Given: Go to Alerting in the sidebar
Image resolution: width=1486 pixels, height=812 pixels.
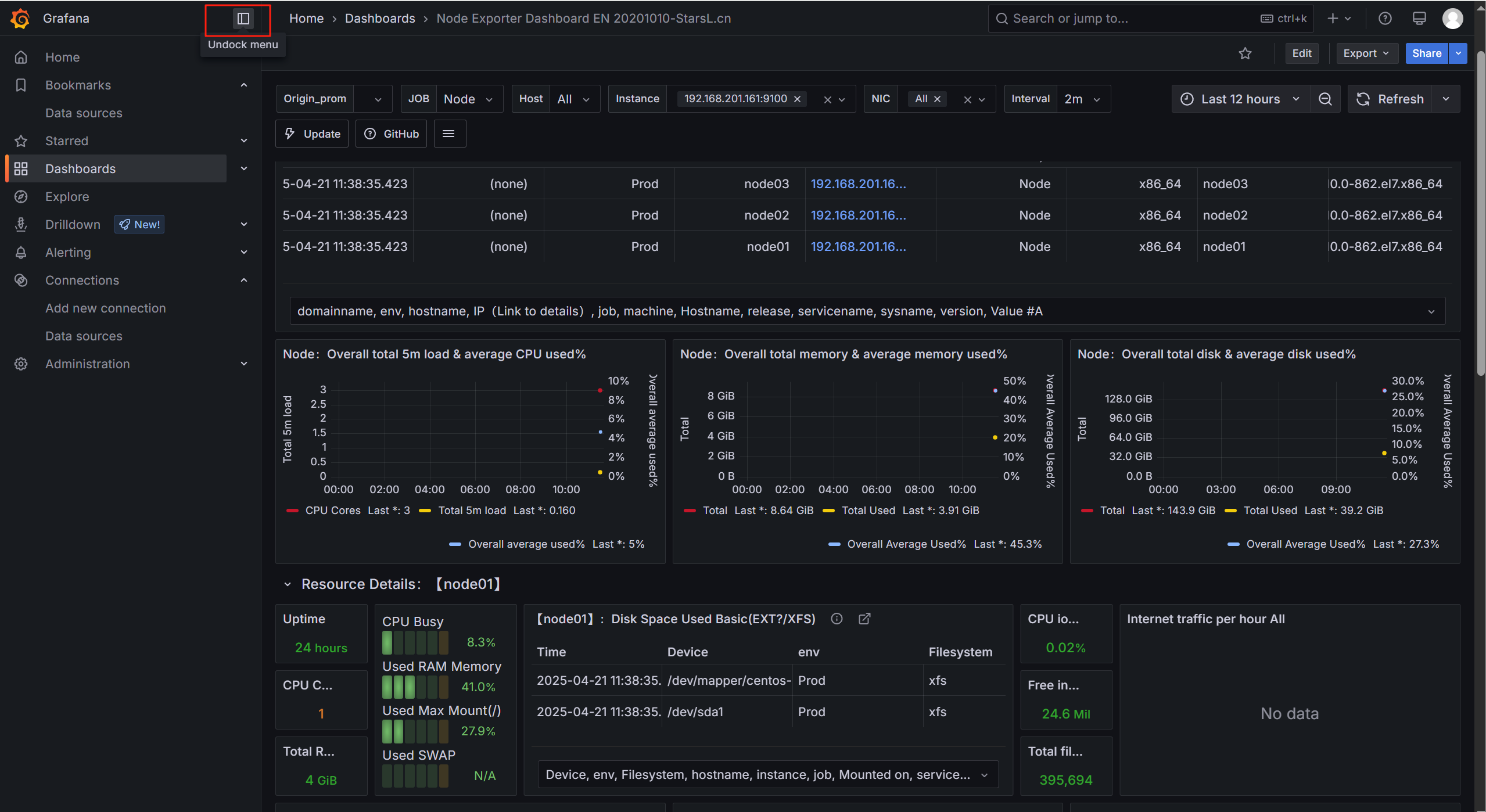Looking at the screenshot, I should [x=68, y=252].
